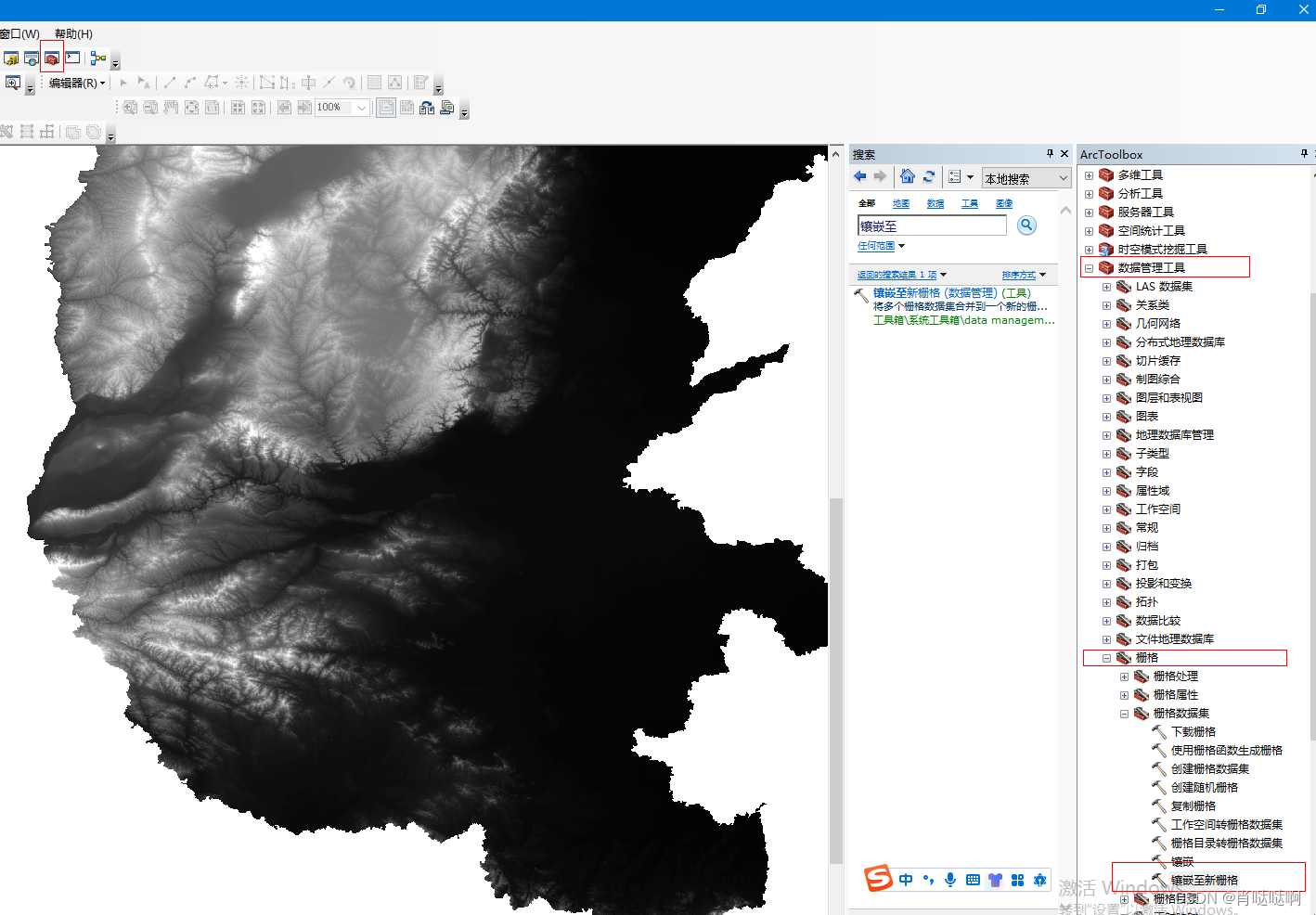The height and width of the screenshot is (915, 1316).
Task: Open the ArcToolbox window icon
Action: click(x=52, y=58)
